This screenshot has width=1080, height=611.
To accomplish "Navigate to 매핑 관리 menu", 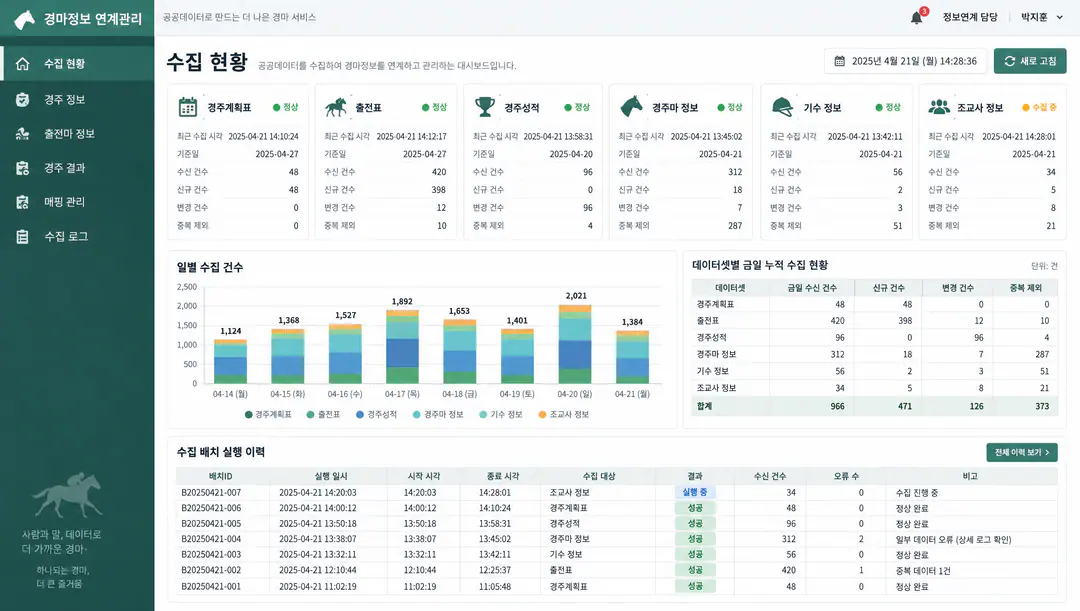I will point(65,202).
